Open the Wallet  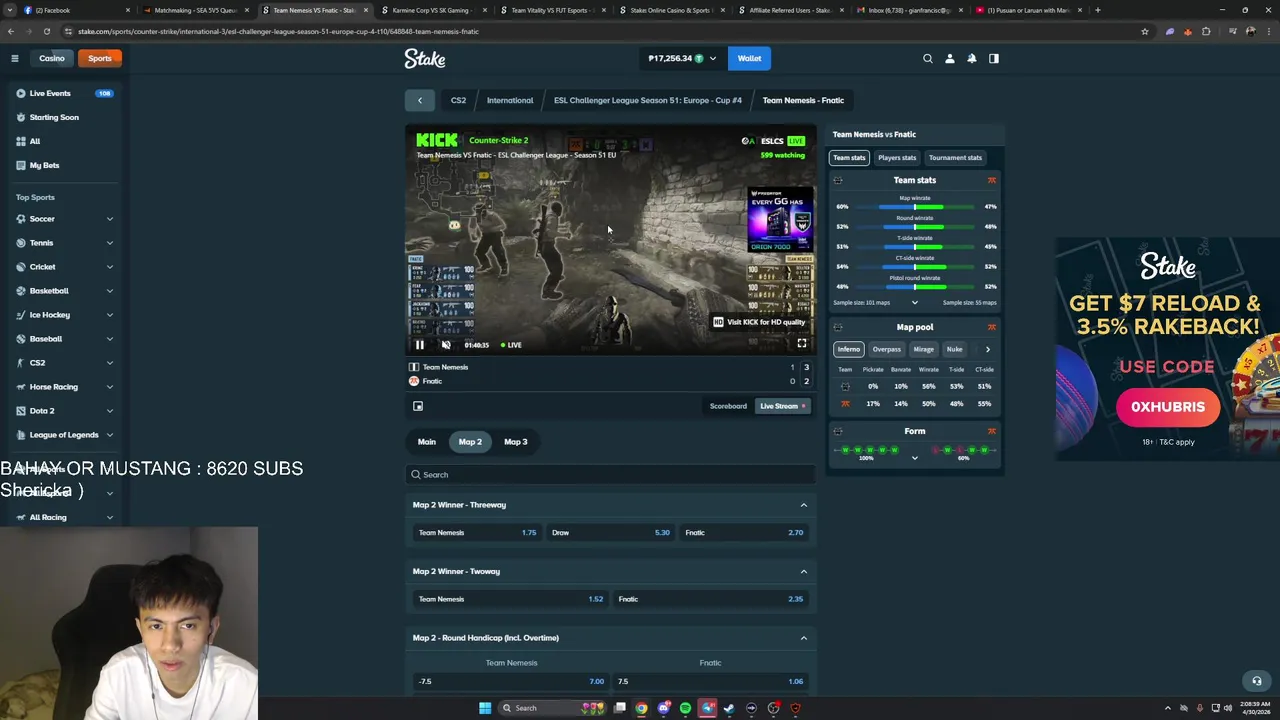tap(750, 58)
